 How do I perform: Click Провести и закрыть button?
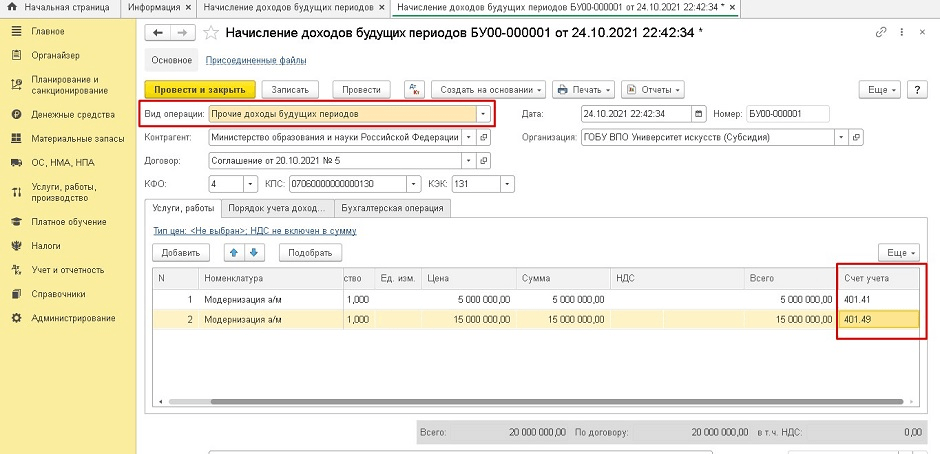[200, 89]
